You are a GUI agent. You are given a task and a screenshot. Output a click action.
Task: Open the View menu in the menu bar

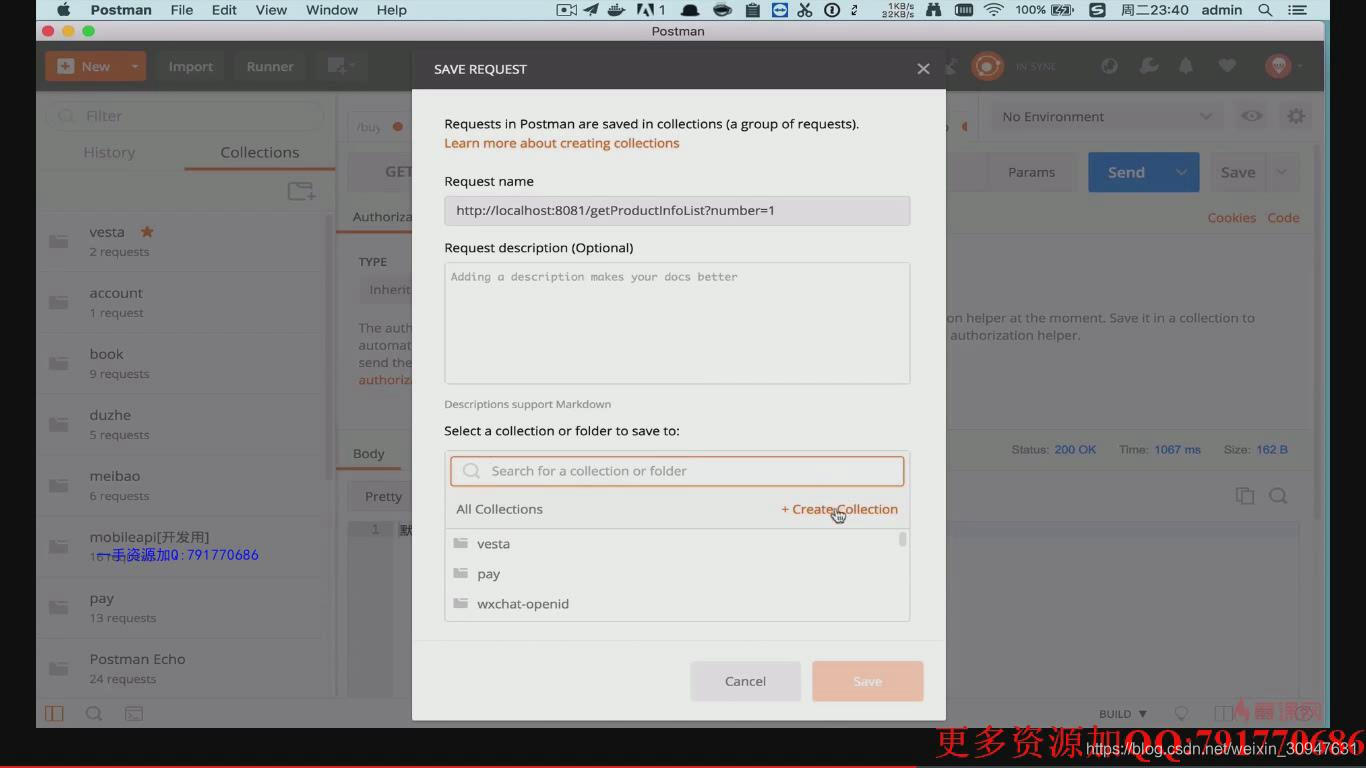[x=271, y=10]
